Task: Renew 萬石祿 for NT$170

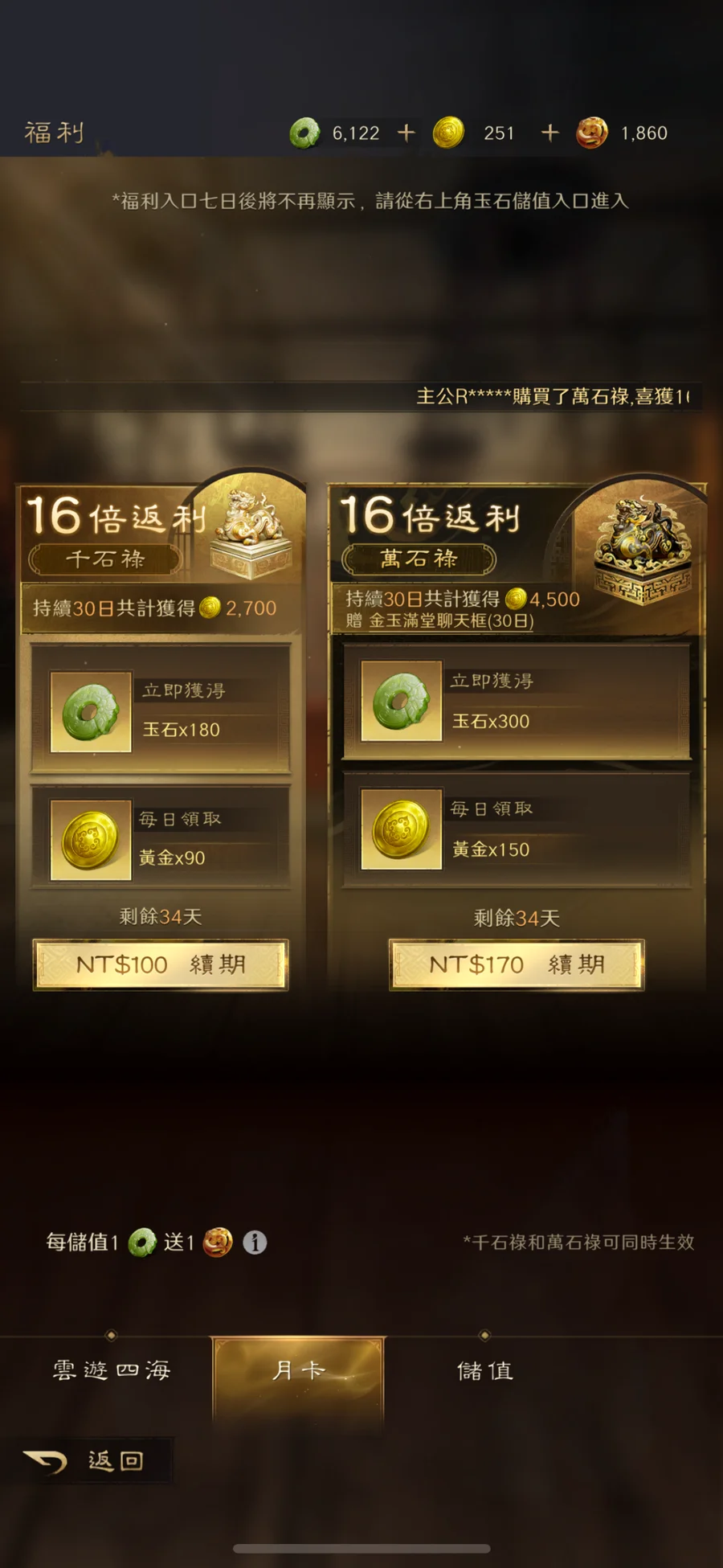Action: (x=517, y=964)
